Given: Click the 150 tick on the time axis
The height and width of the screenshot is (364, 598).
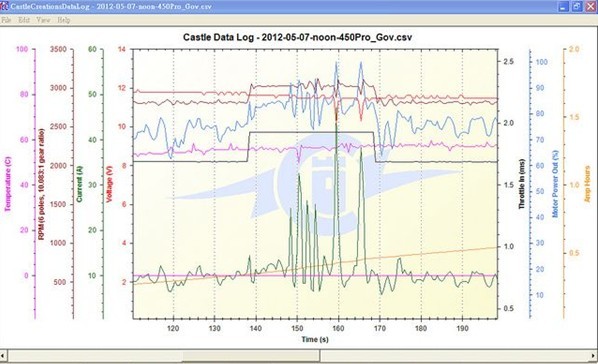Looking at the screenshot, I should coord(297,328).
